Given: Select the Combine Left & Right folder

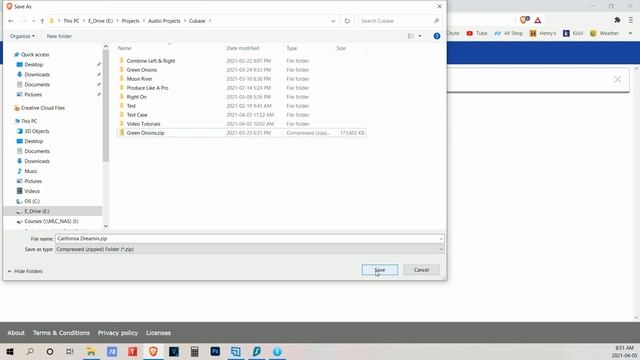Looking at the screenshot, I should [151, 61].
